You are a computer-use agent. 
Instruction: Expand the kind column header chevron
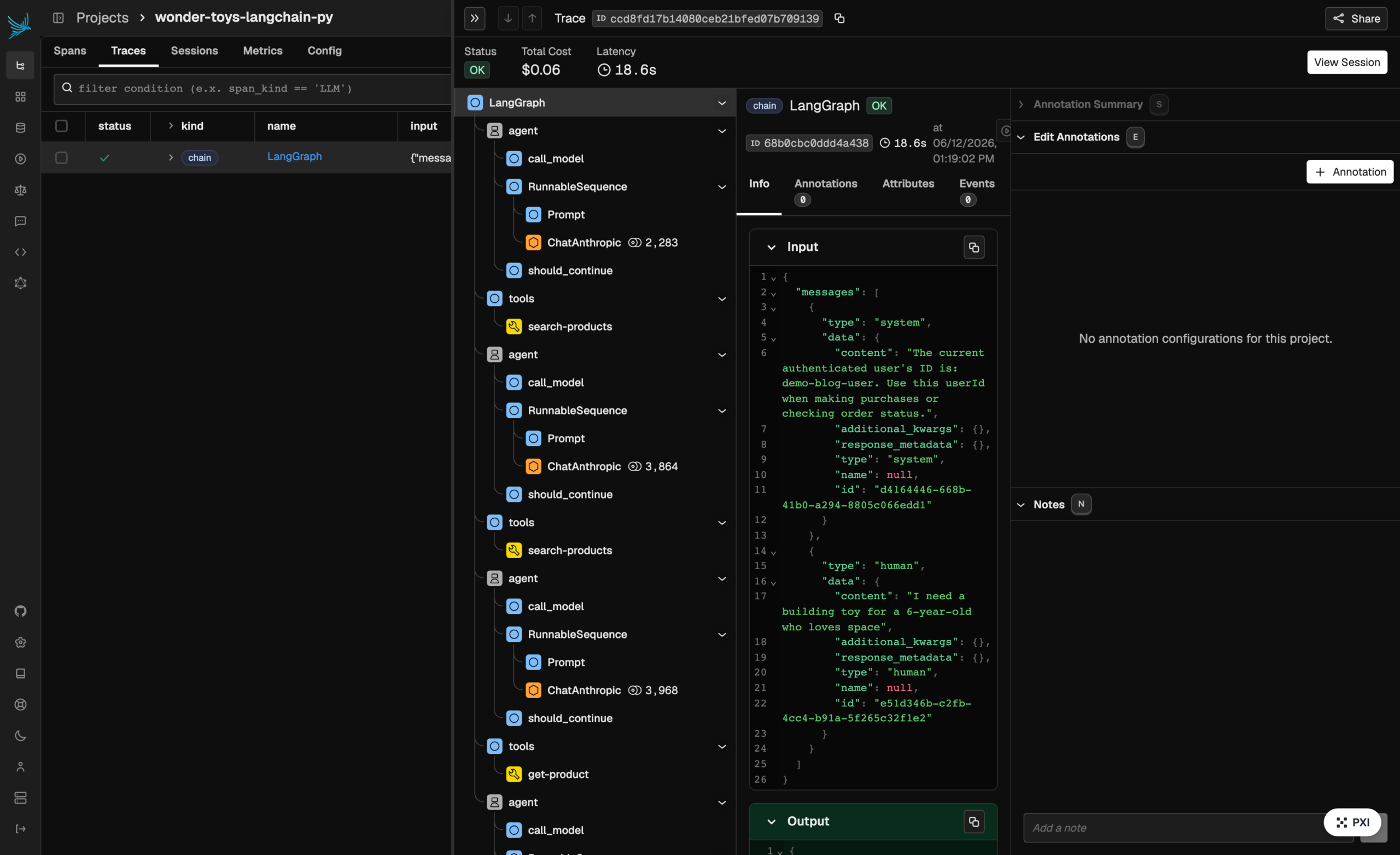point(171,126)
